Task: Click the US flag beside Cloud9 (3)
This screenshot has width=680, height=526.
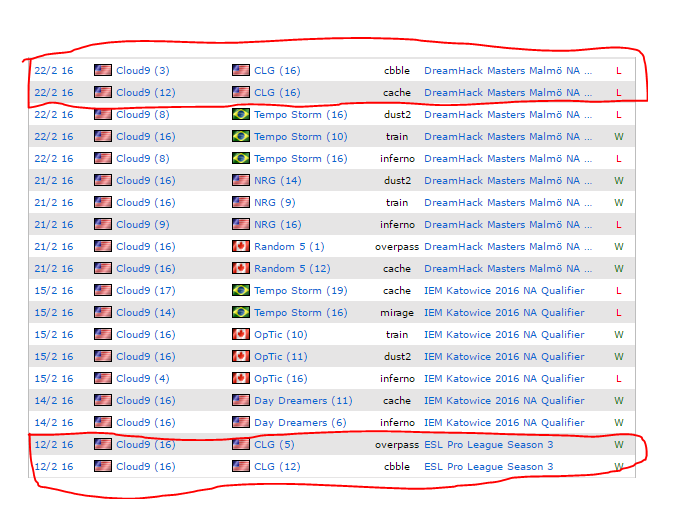Action: 103,70
